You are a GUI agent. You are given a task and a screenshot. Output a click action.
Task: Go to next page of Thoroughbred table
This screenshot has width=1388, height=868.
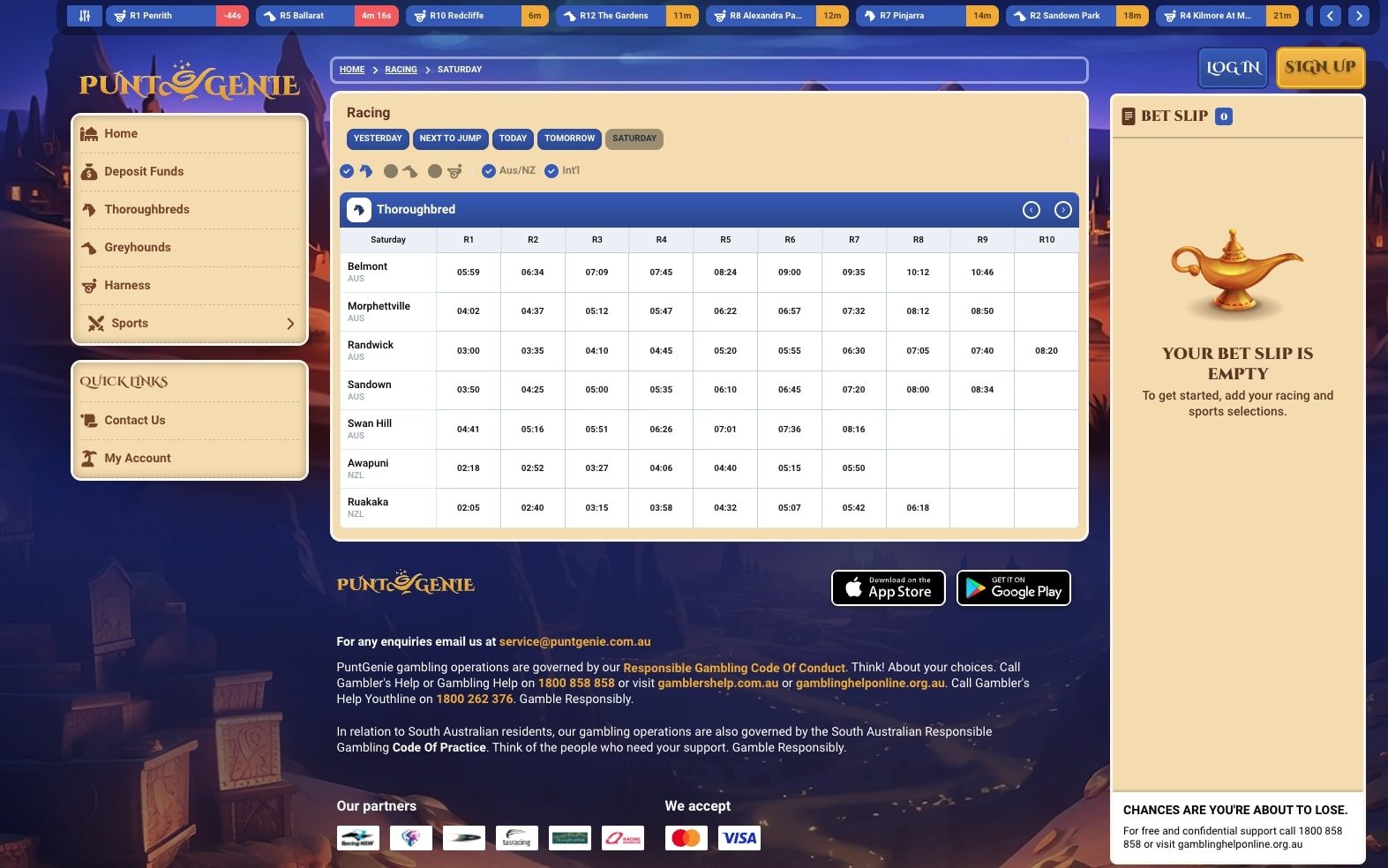click(1062, 210)
